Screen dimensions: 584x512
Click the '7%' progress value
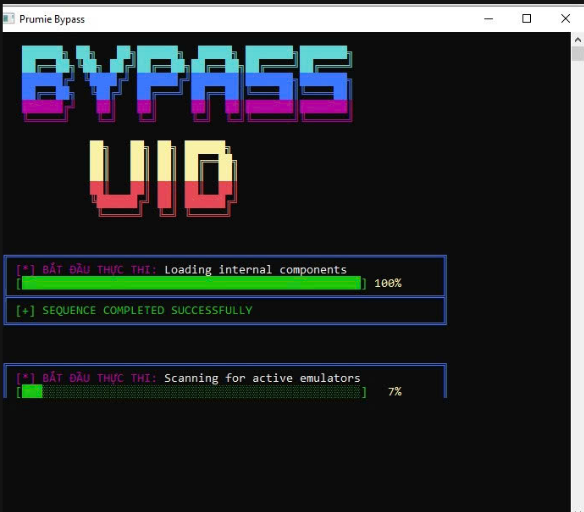(394, 392)
